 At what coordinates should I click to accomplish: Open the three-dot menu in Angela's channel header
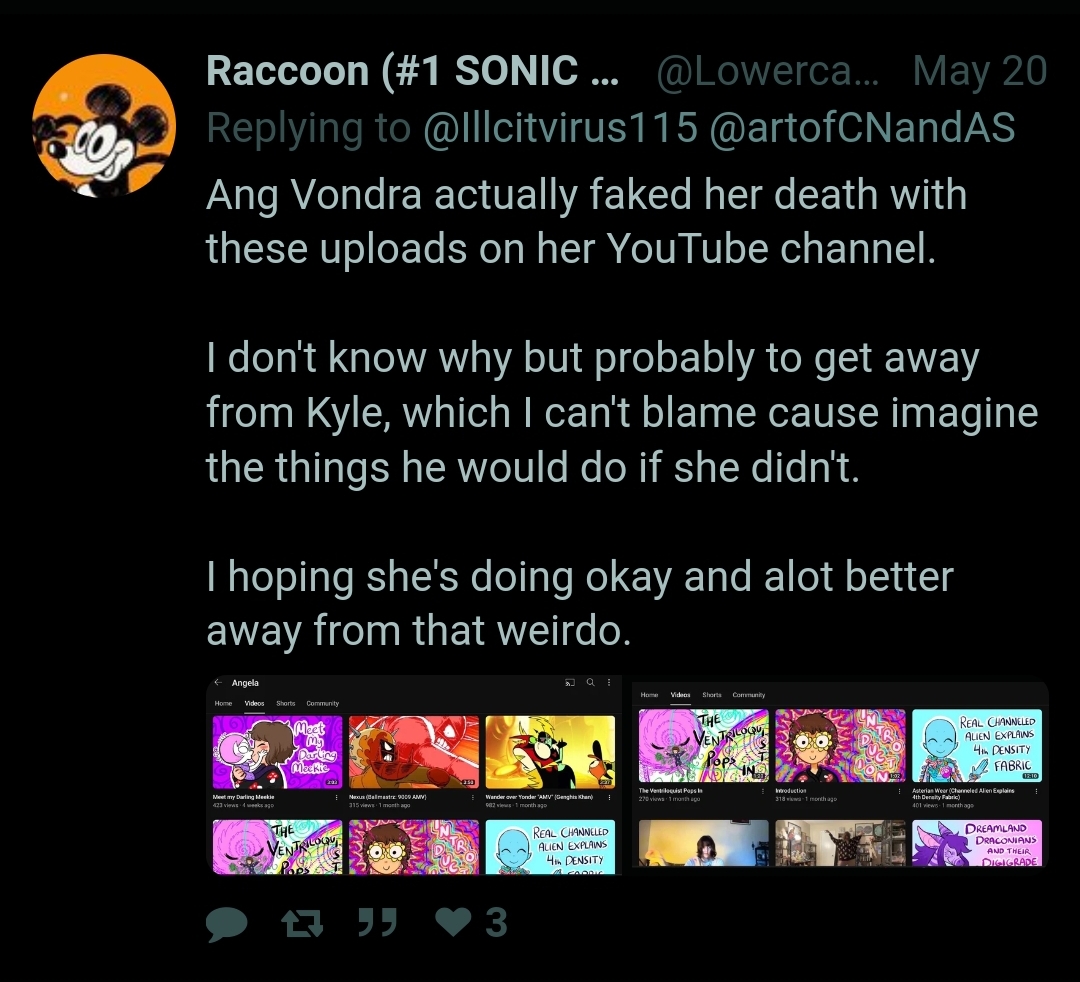click(609, 682)
